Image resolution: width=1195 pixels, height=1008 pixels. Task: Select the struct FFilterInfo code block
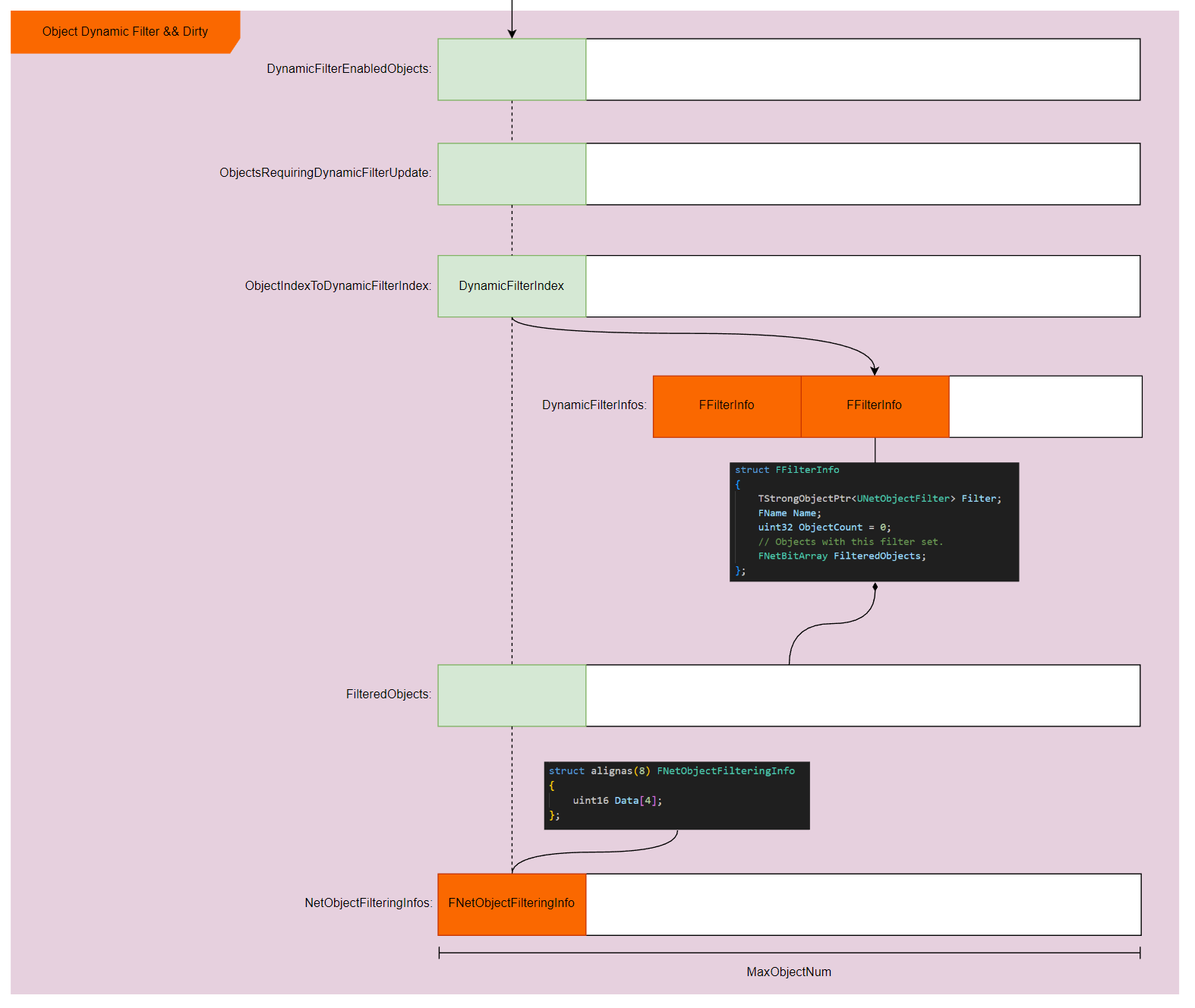click(874, 521)
